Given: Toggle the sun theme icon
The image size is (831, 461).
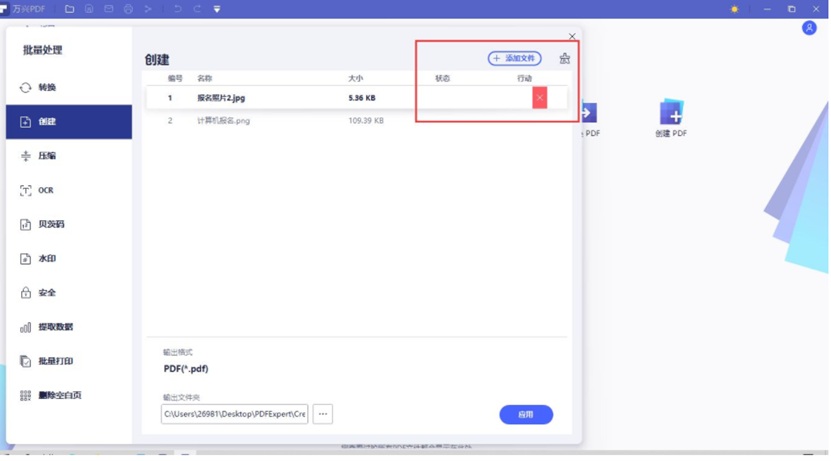Looking at the screenshot, I should click(x=735, y=9).
